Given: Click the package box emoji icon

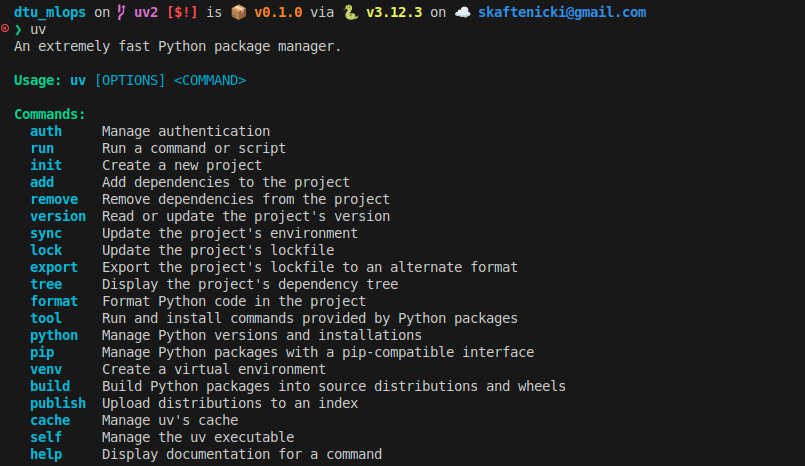Looking at the screenshot, I should coord(236,13).
